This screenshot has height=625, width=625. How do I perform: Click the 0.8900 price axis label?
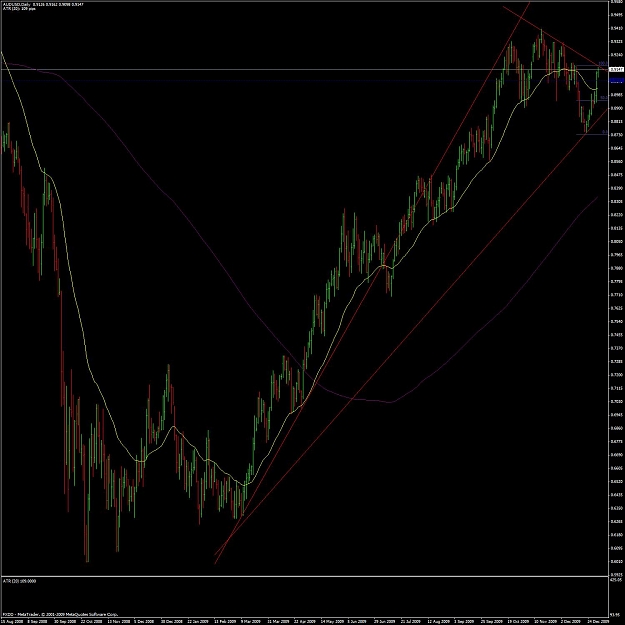617,108
